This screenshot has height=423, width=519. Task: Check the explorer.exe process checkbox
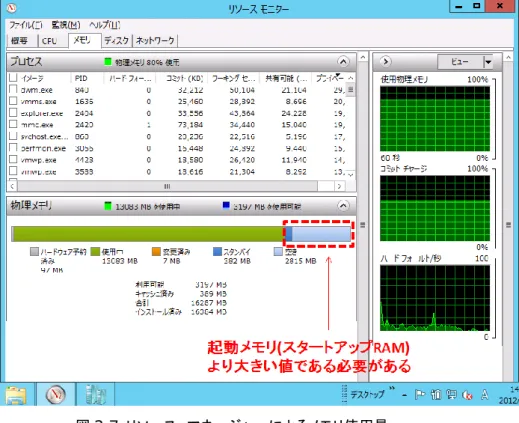pos(13,113)
